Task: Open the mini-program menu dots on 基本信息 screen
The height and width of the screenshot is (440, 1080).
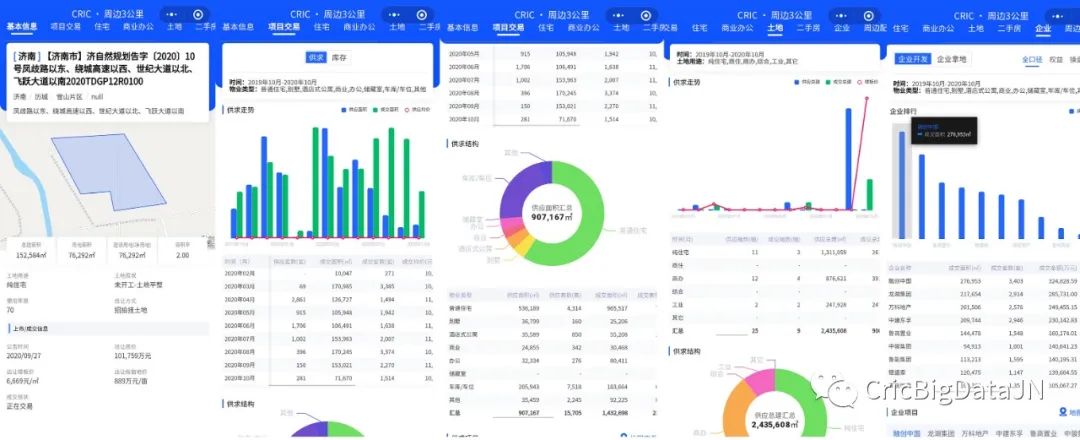Action: pyautogui.click(x=170, y=14)
